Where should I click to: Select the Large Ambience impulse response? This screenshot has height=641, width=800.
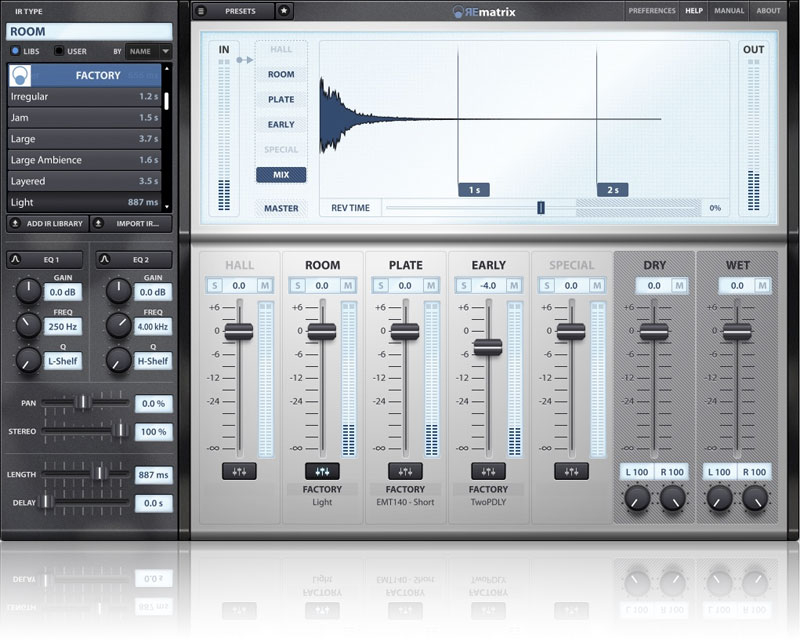(x=84, y=160)
